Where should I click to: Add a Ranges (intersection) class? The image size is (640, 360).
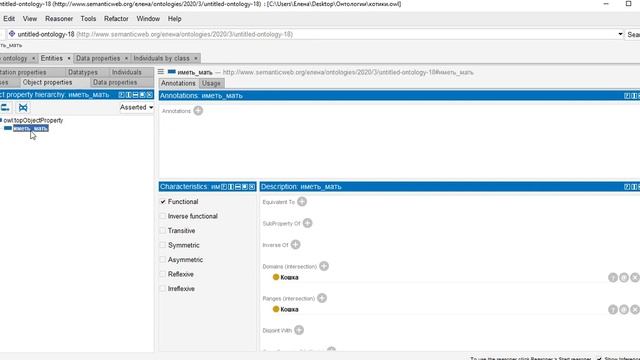(x=322, y=298)
